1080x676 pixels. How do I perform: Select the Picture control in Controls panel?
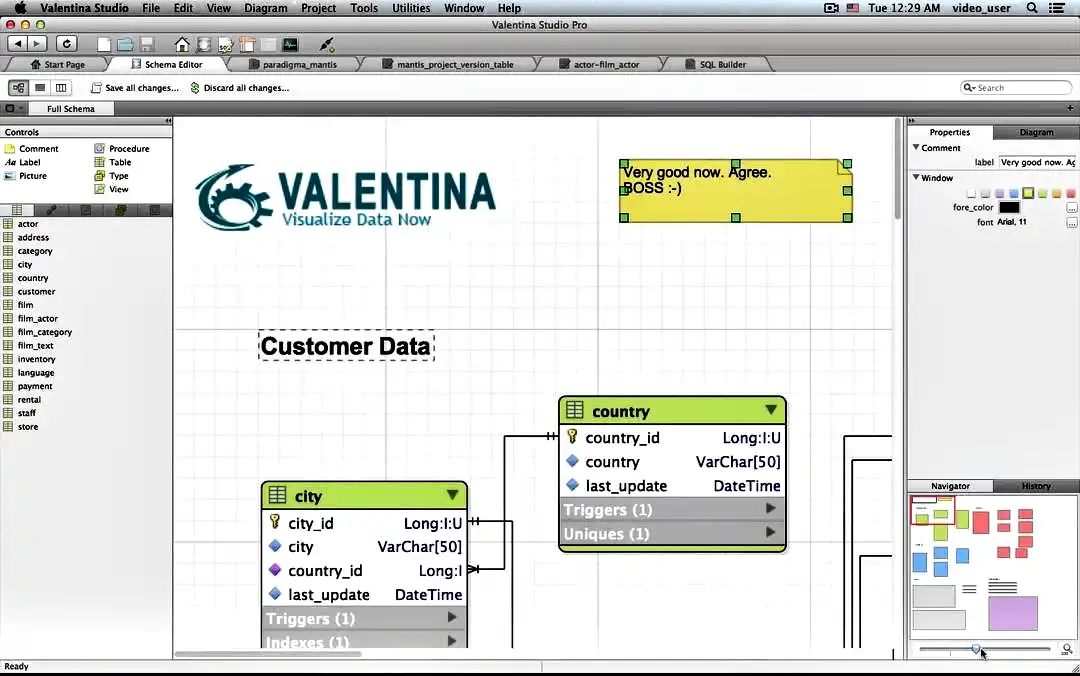(25, 176)
